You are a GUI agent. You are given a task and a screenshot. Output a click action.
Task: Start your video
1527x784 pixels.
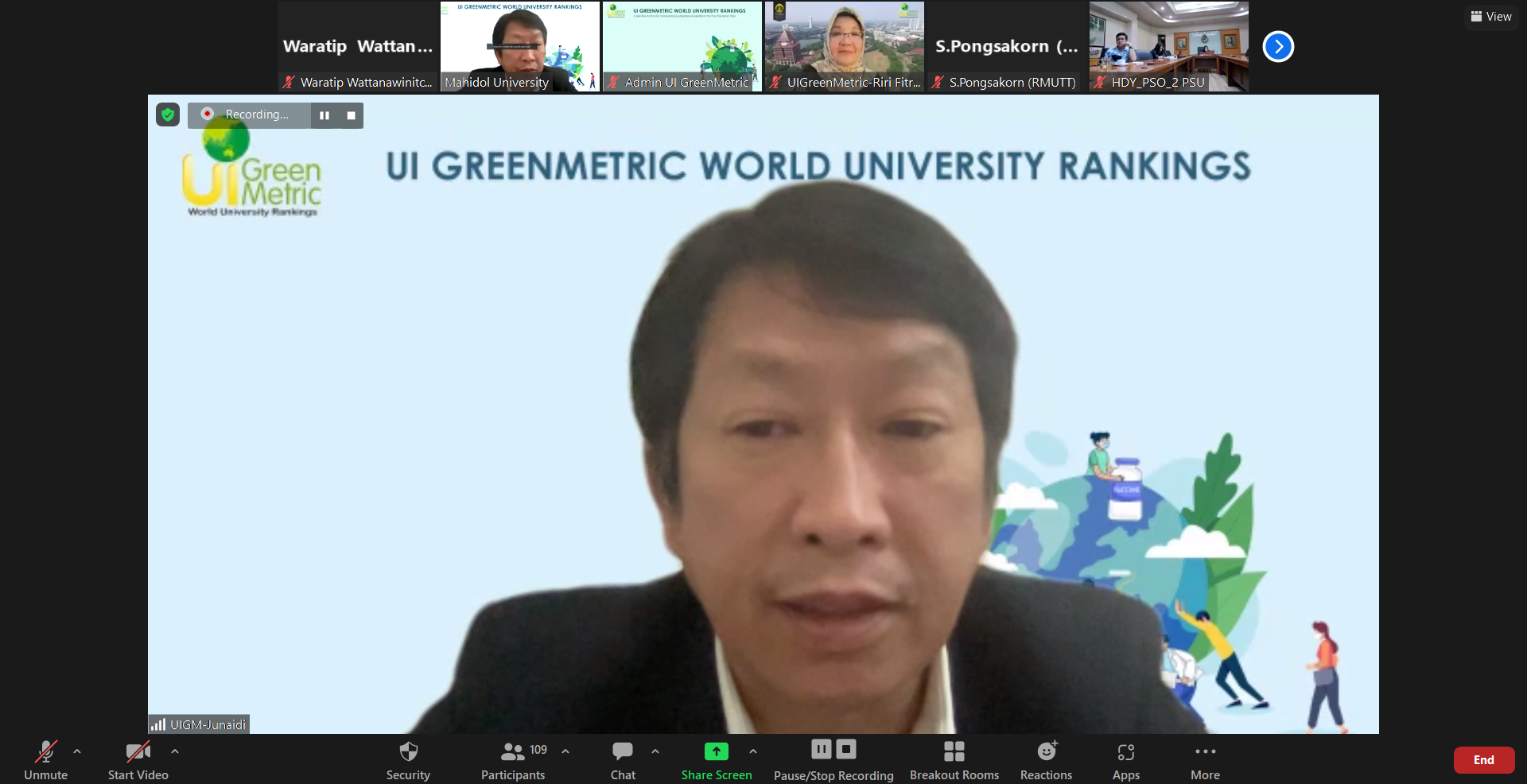138,751
